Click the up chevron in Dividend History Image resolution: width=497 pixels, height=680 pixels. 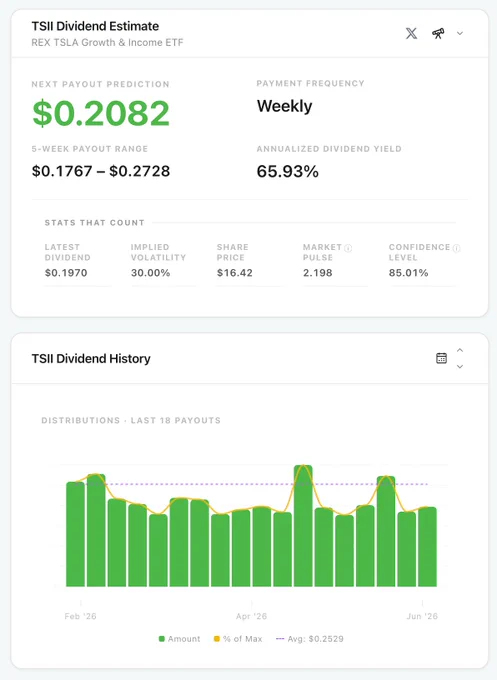coord(460,350)
